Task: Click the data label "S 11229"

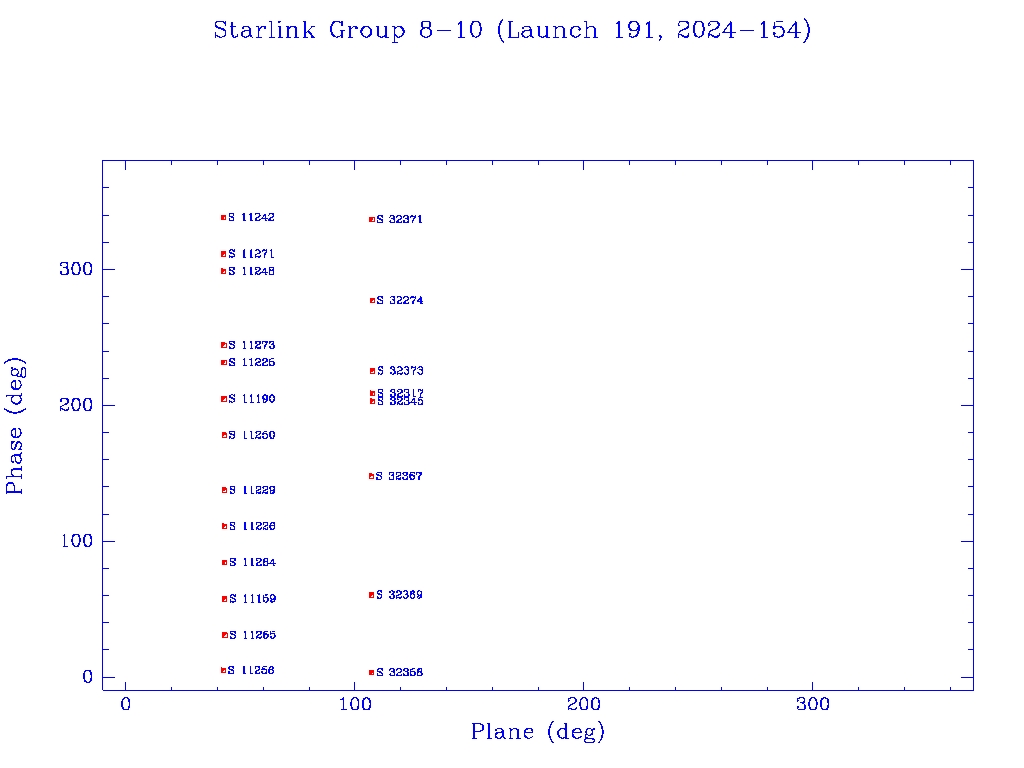Action: pyautogui.click(x=252, y=490)
